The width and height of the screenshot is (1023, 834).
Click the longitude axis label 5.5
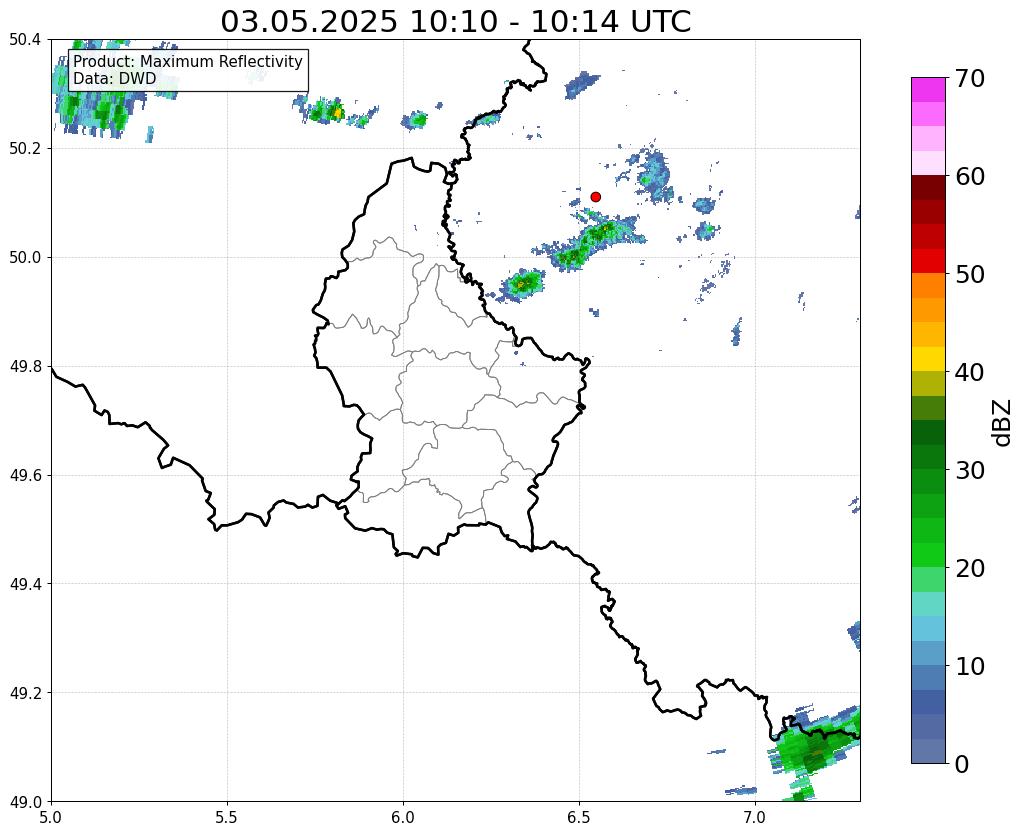click(227, 817)
